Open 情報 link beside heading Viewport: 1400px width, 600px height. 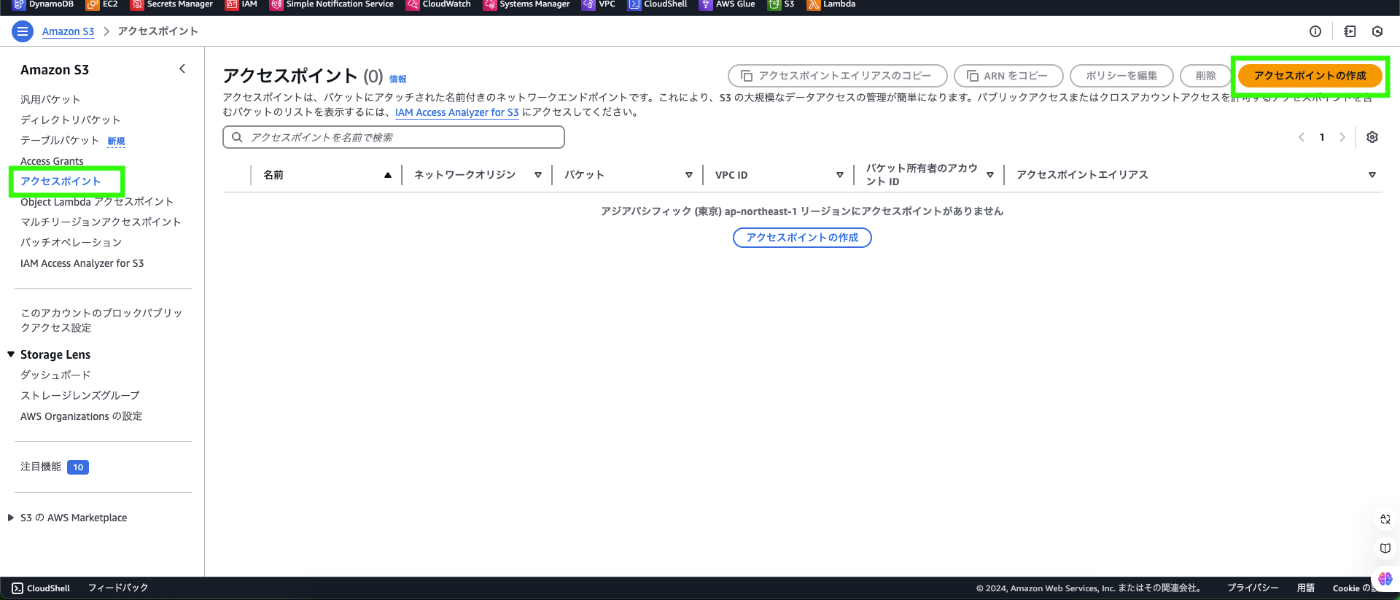398,79
